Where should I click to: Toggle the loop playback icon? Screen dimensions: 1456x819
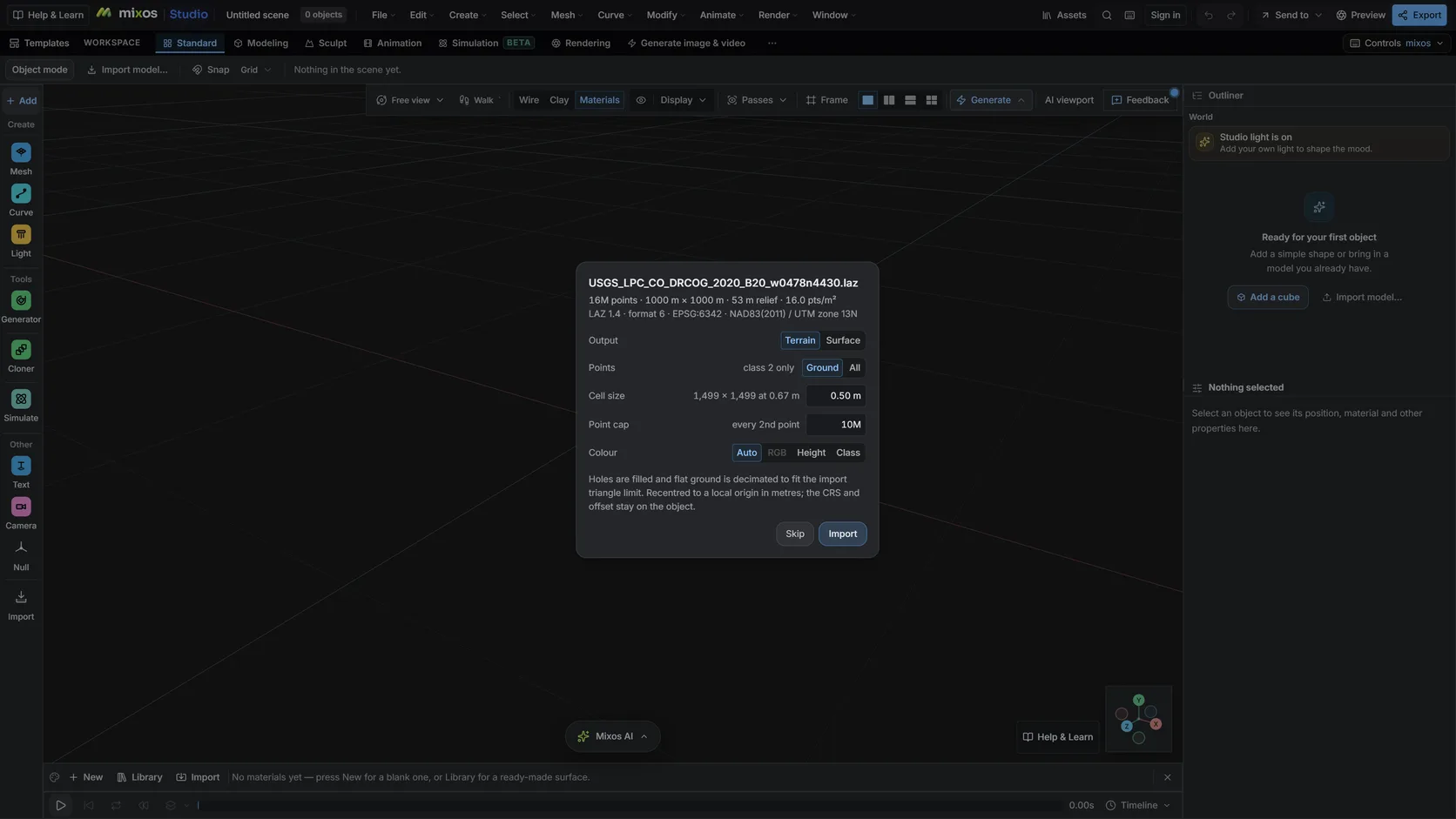(116, 805)
